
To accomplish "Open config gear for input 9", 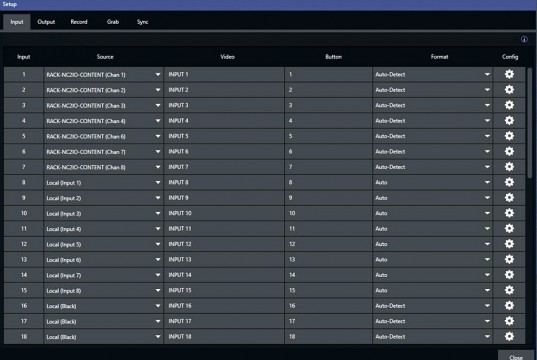I will (509, 198).
